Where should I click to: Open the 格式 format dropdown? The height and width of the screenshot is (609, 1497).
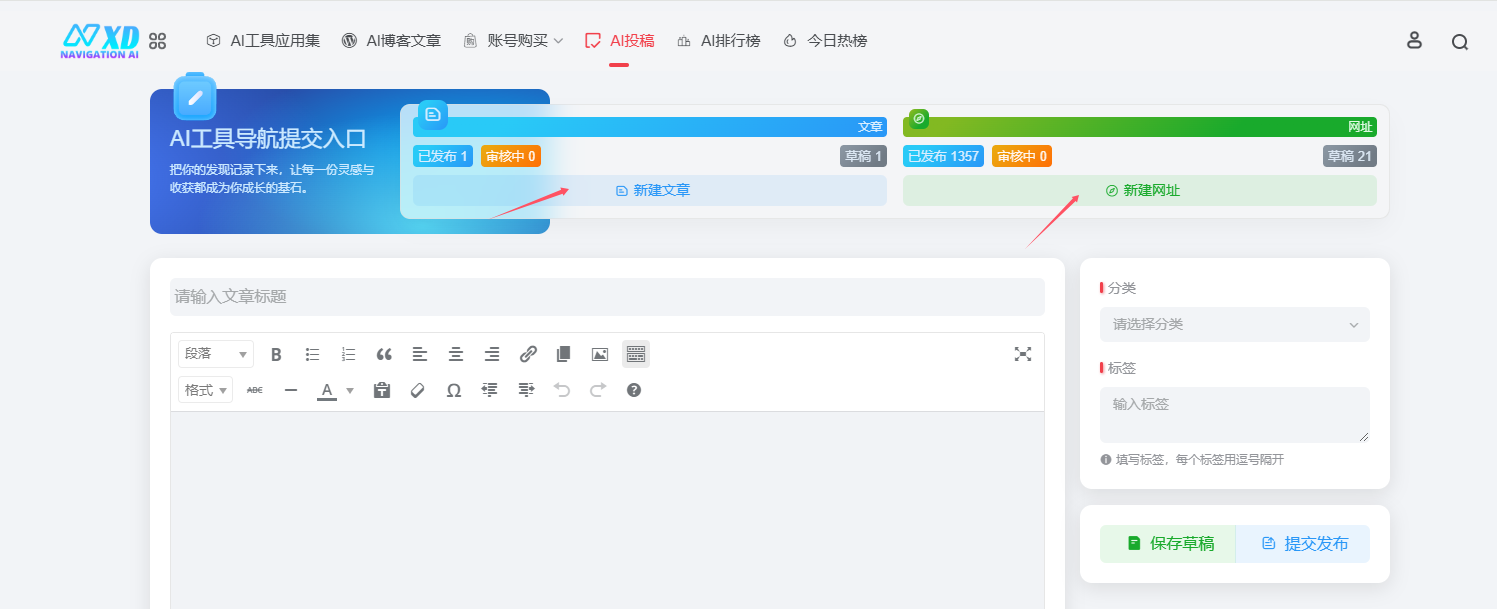tap(204, 390)
